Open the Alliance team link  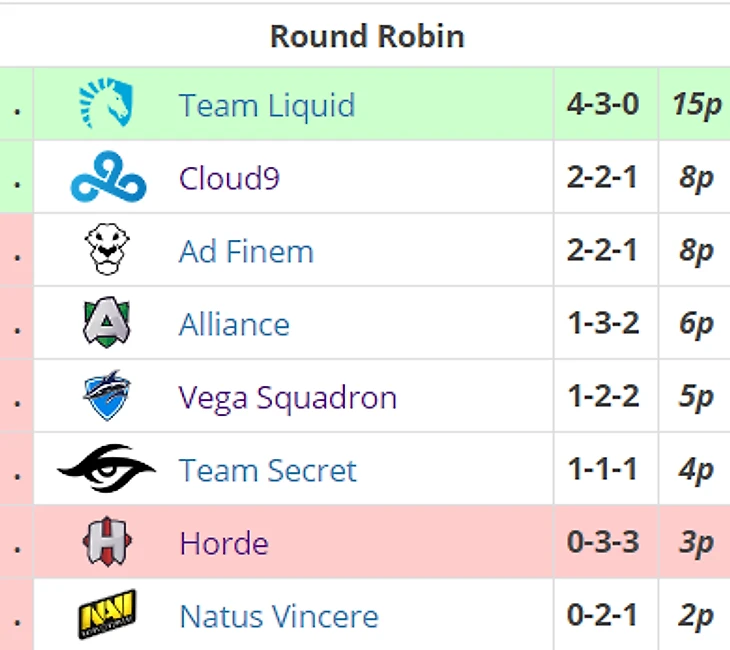click(234, 325)
